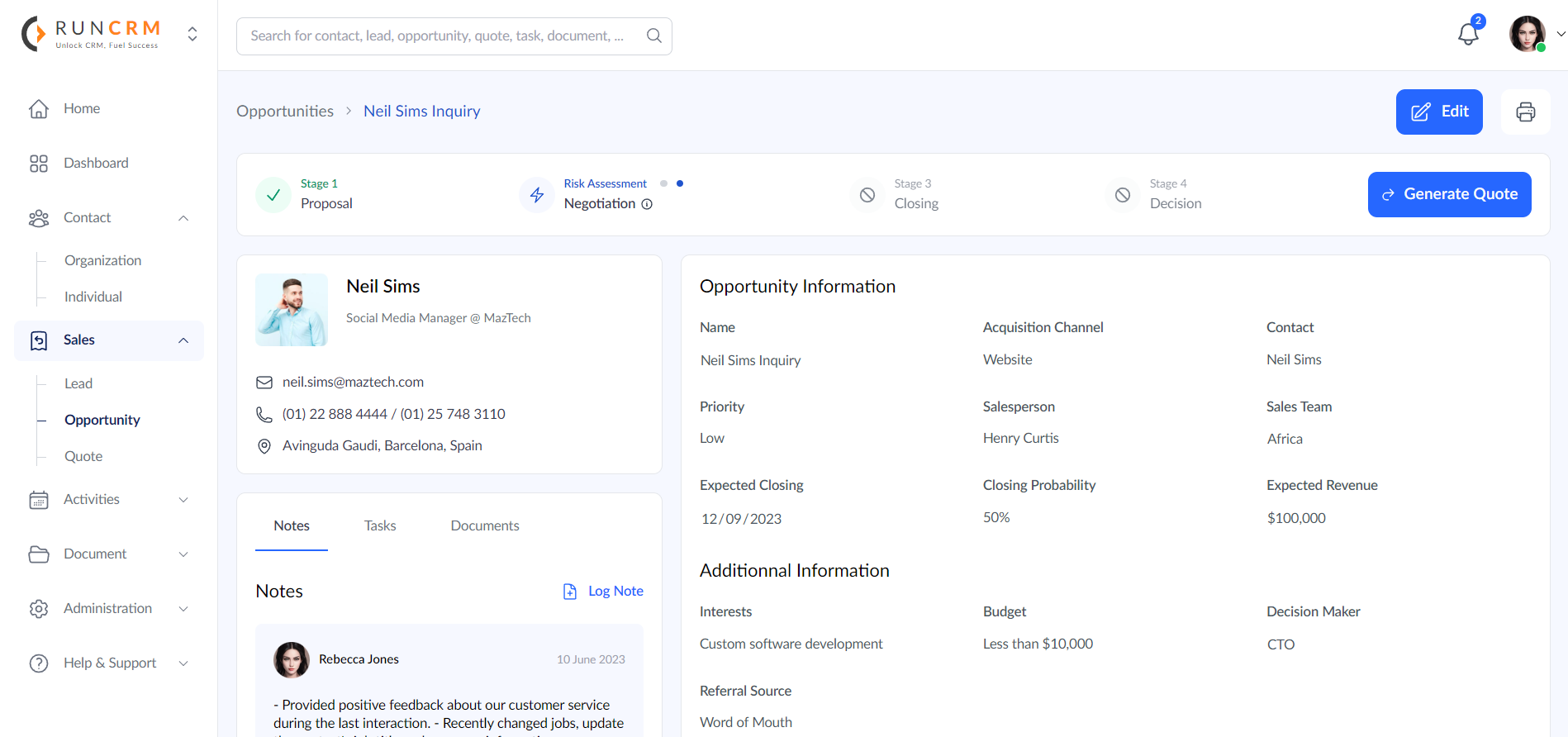Open the workspace switcher next to RunCRM logo

tap(192, 34)
